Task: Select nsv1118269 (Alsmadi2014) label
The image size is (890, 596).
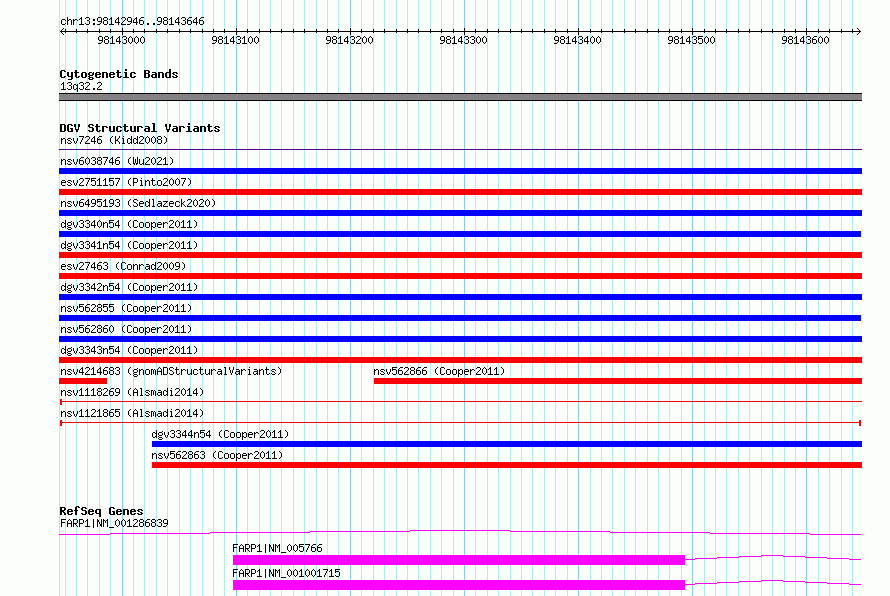Action: (x=132, y=392)
